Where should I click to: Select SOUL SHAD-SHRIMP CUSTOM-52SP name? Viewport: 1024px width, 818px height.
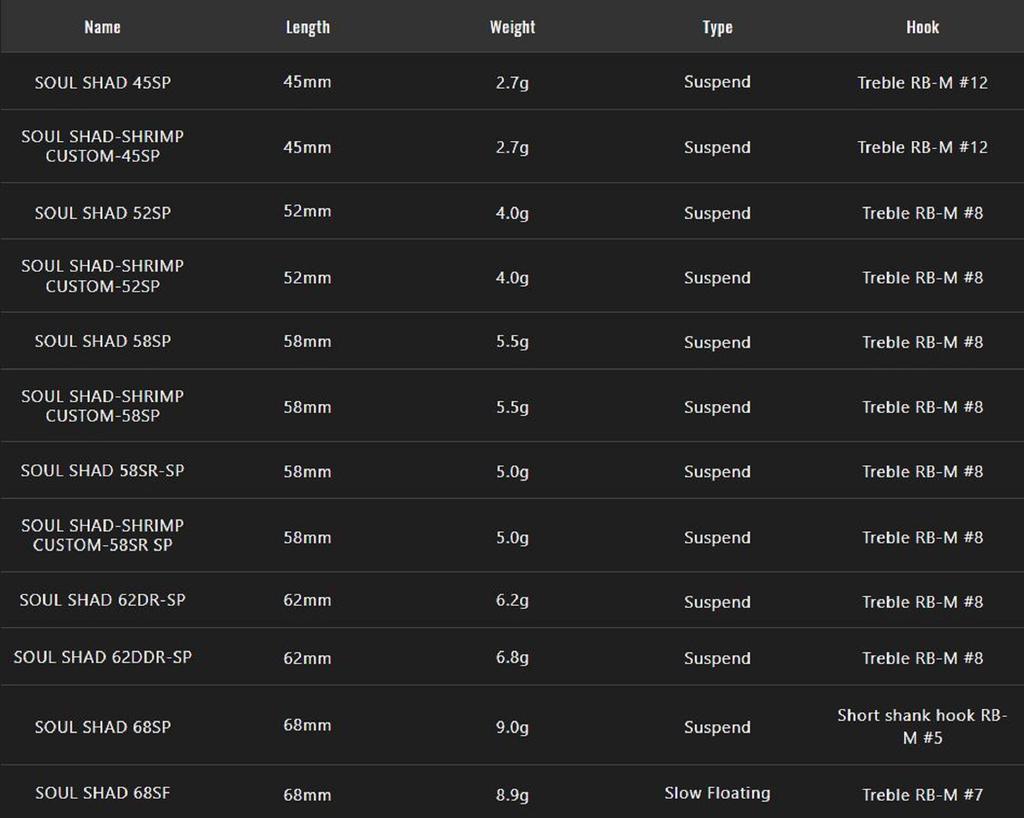102,276
